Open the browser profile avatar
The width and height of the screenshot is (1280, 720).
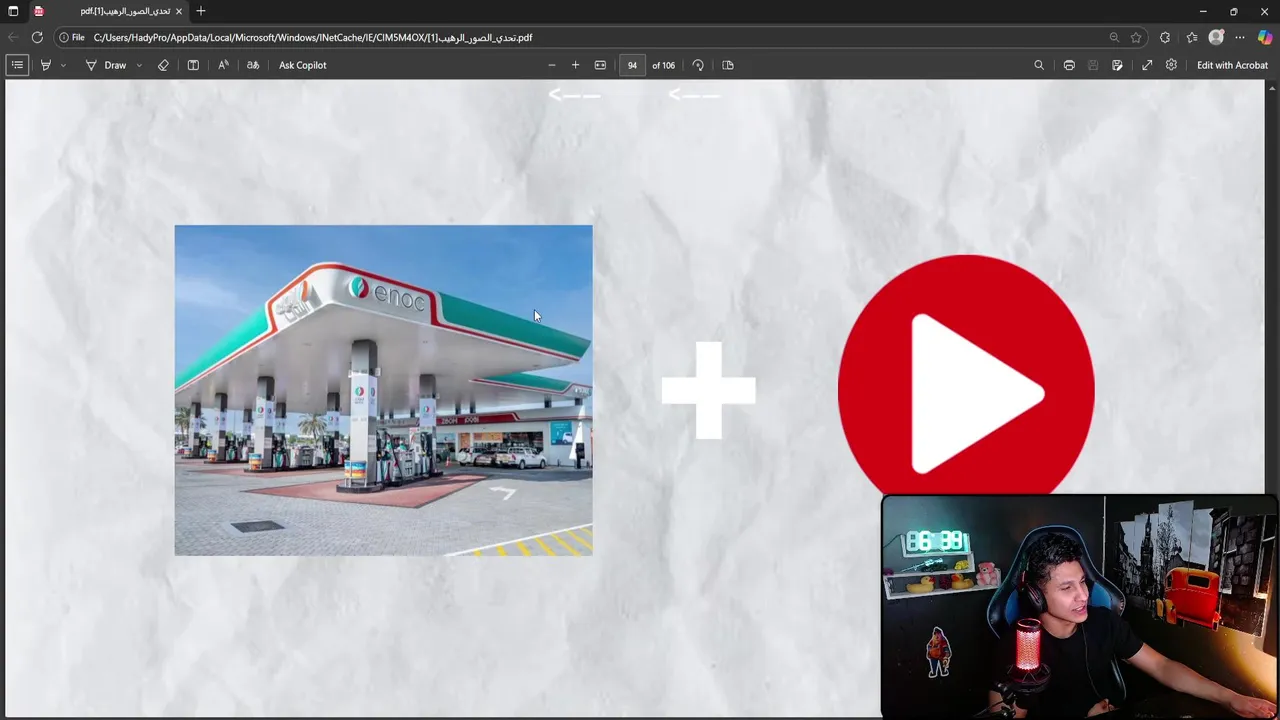1216,37
